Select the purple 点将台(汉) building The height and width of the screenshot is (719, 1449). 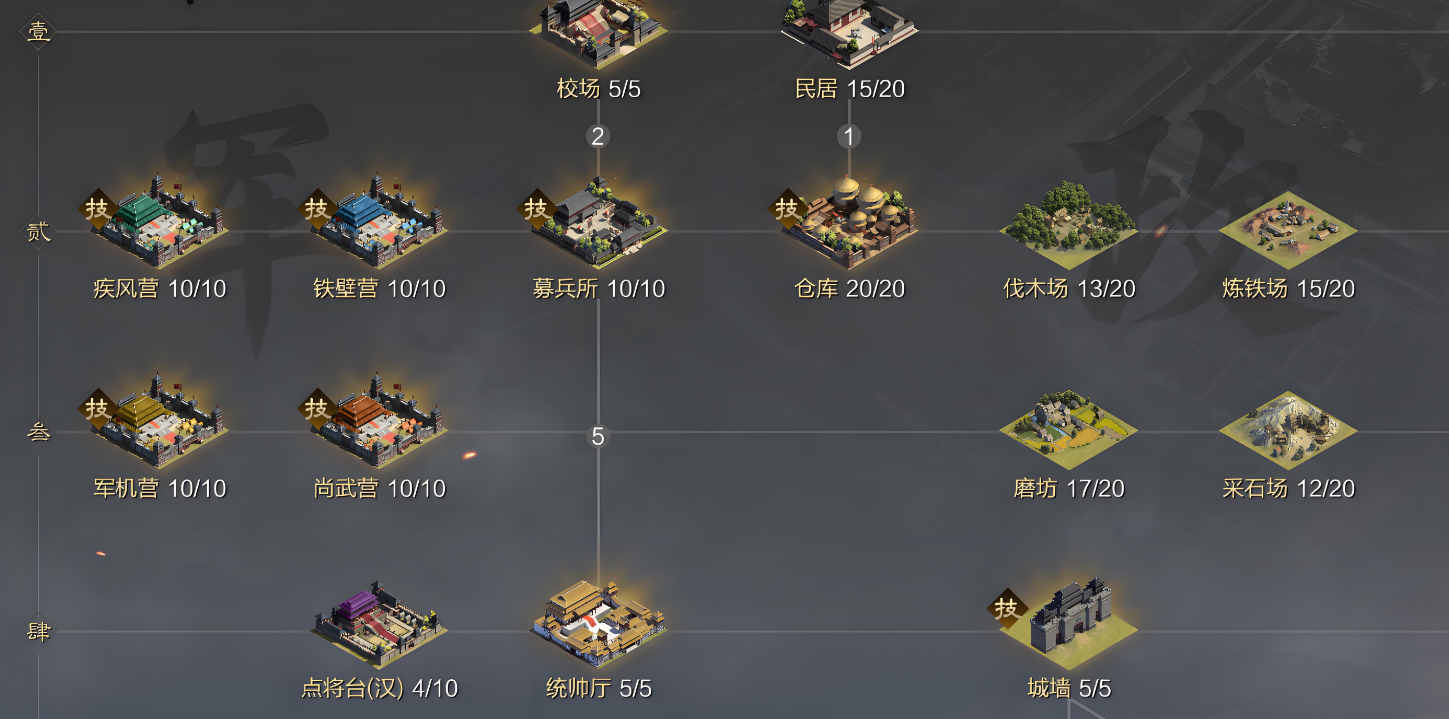380,622
